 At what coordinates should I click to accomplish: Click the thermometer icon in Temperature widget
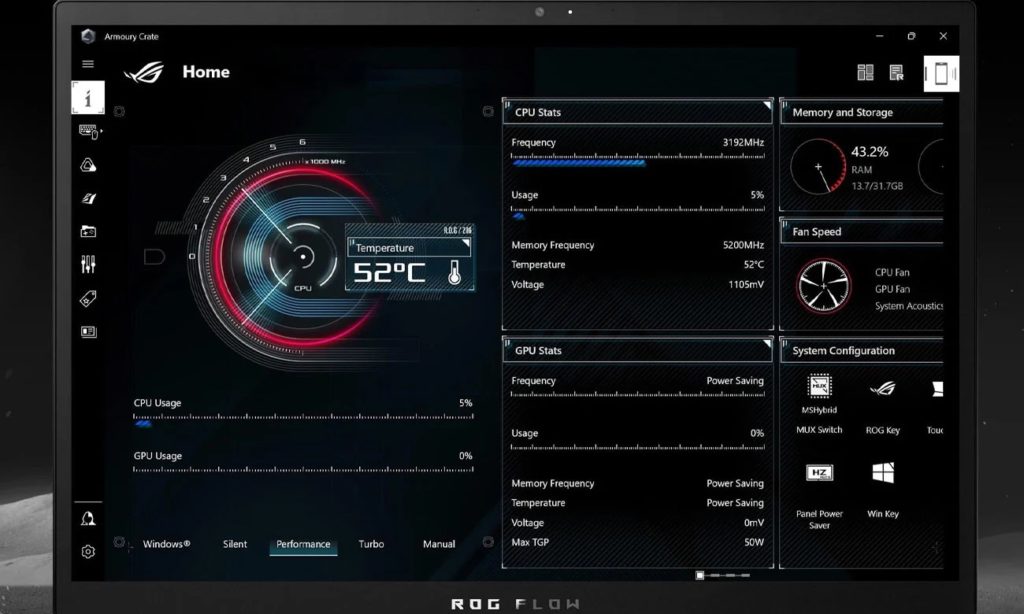tap(455, 272)
